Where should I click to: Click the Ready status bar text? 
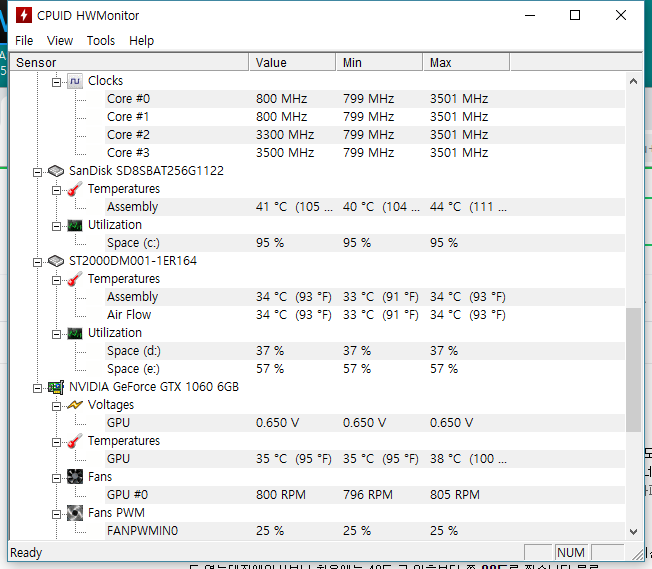(x=26, y=553)
